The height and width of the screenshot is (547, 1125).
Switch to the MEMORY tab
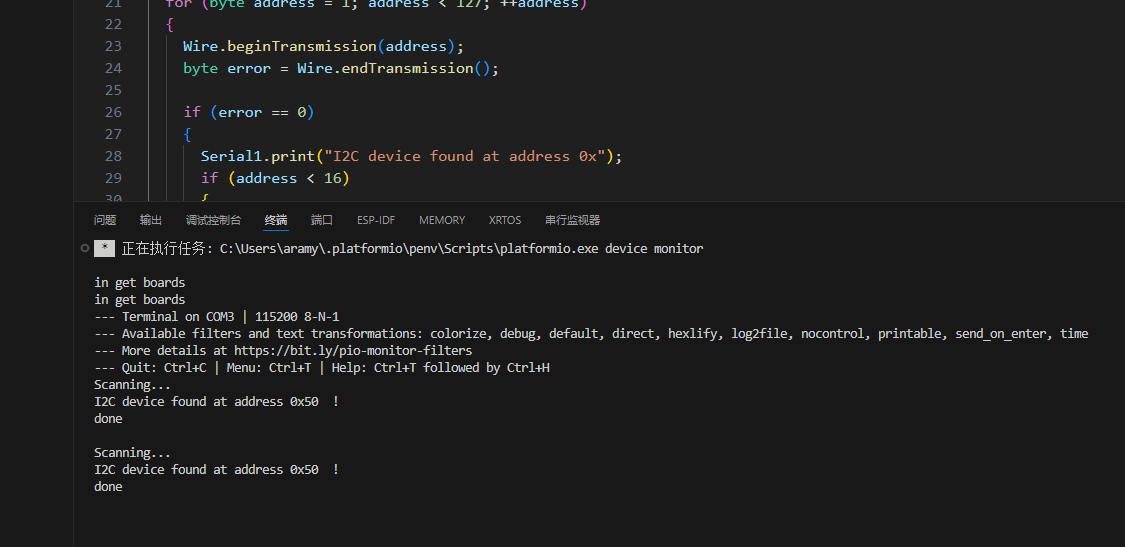coord(442,220)
